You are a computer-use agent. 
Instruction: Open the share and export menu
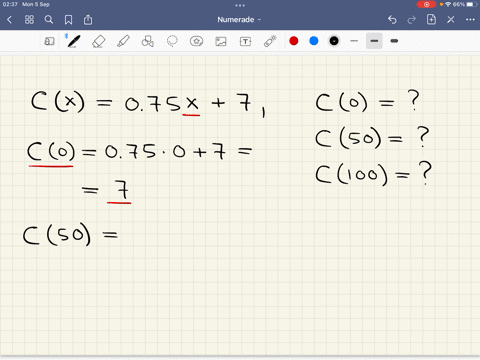pyautogui.click(x=88, y=20)
